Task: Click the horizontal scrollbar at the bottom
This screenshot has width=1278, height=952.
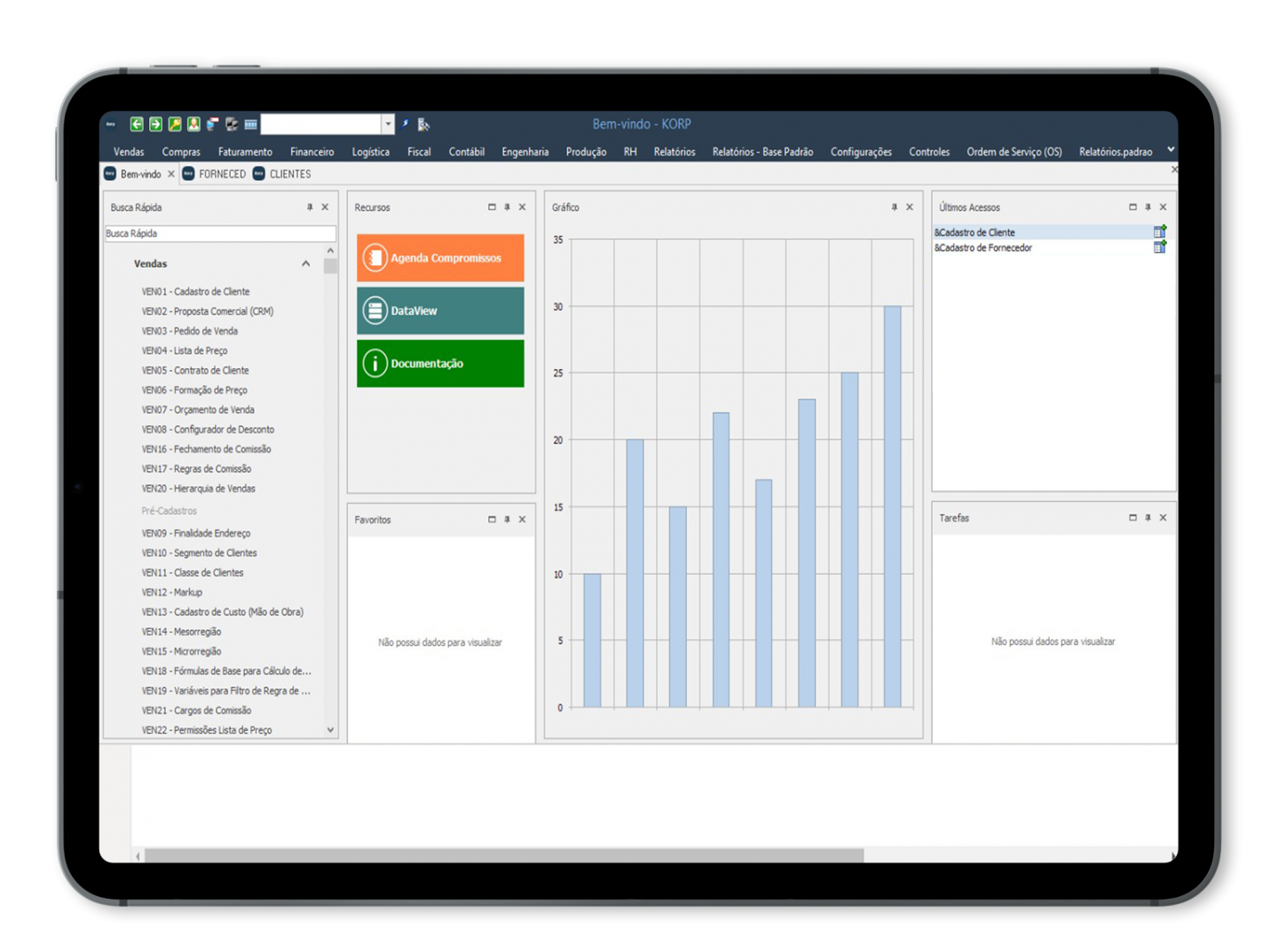Action: (x=503, y=855)
